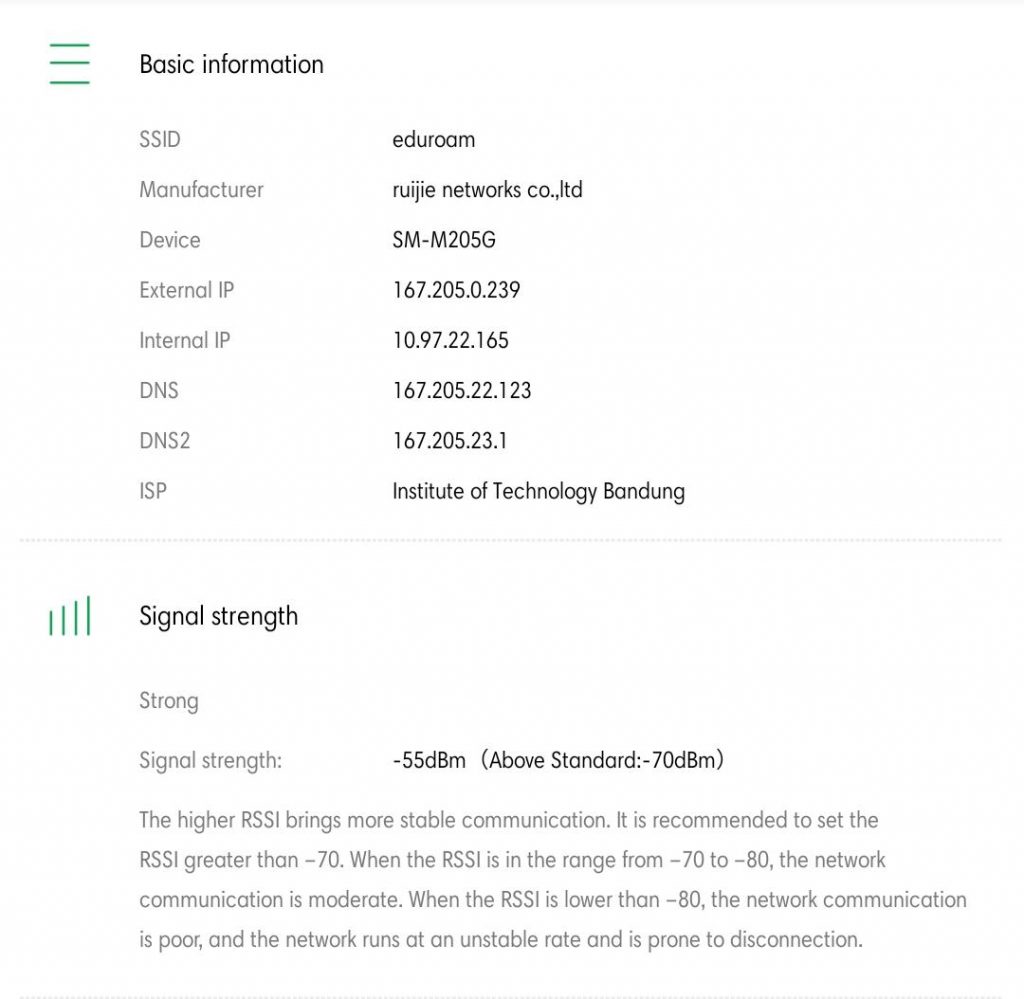This screenshot has width=1024, height=999.
Task: Select the External IP address 167.205.0.239
Action: coord(456,290)
